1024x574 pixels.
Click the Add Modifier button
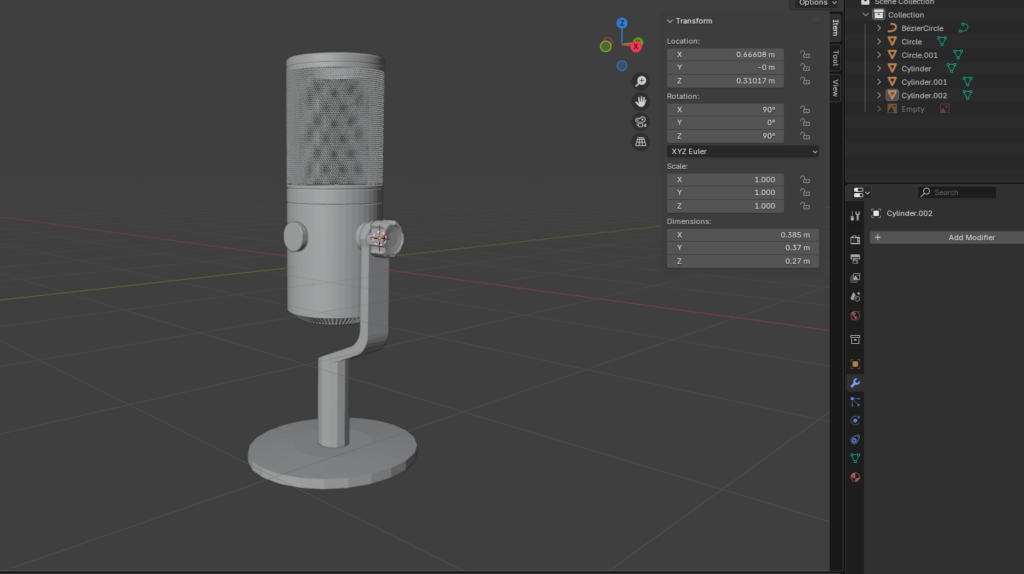[x=947, y=238]
